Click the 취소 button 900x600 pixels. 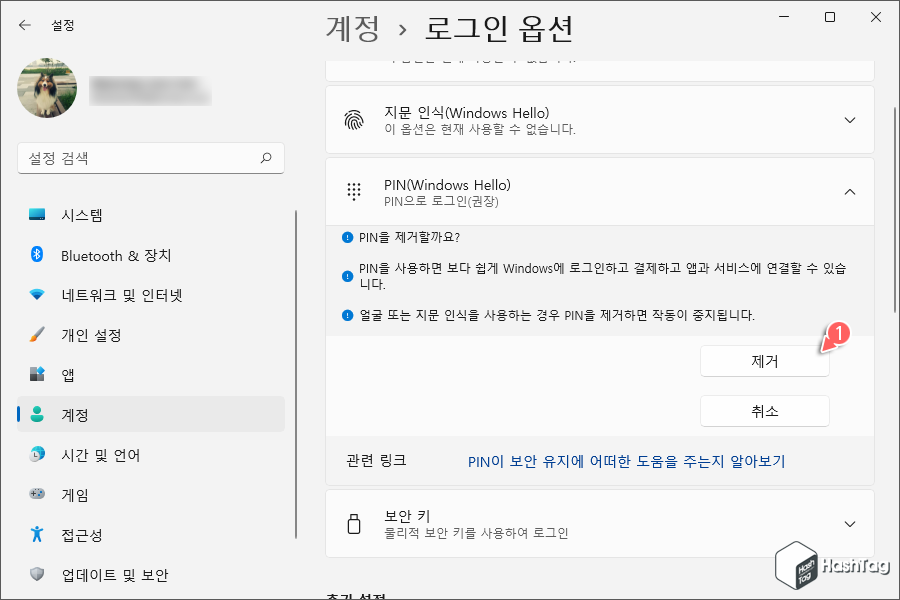tap(765, 411)
